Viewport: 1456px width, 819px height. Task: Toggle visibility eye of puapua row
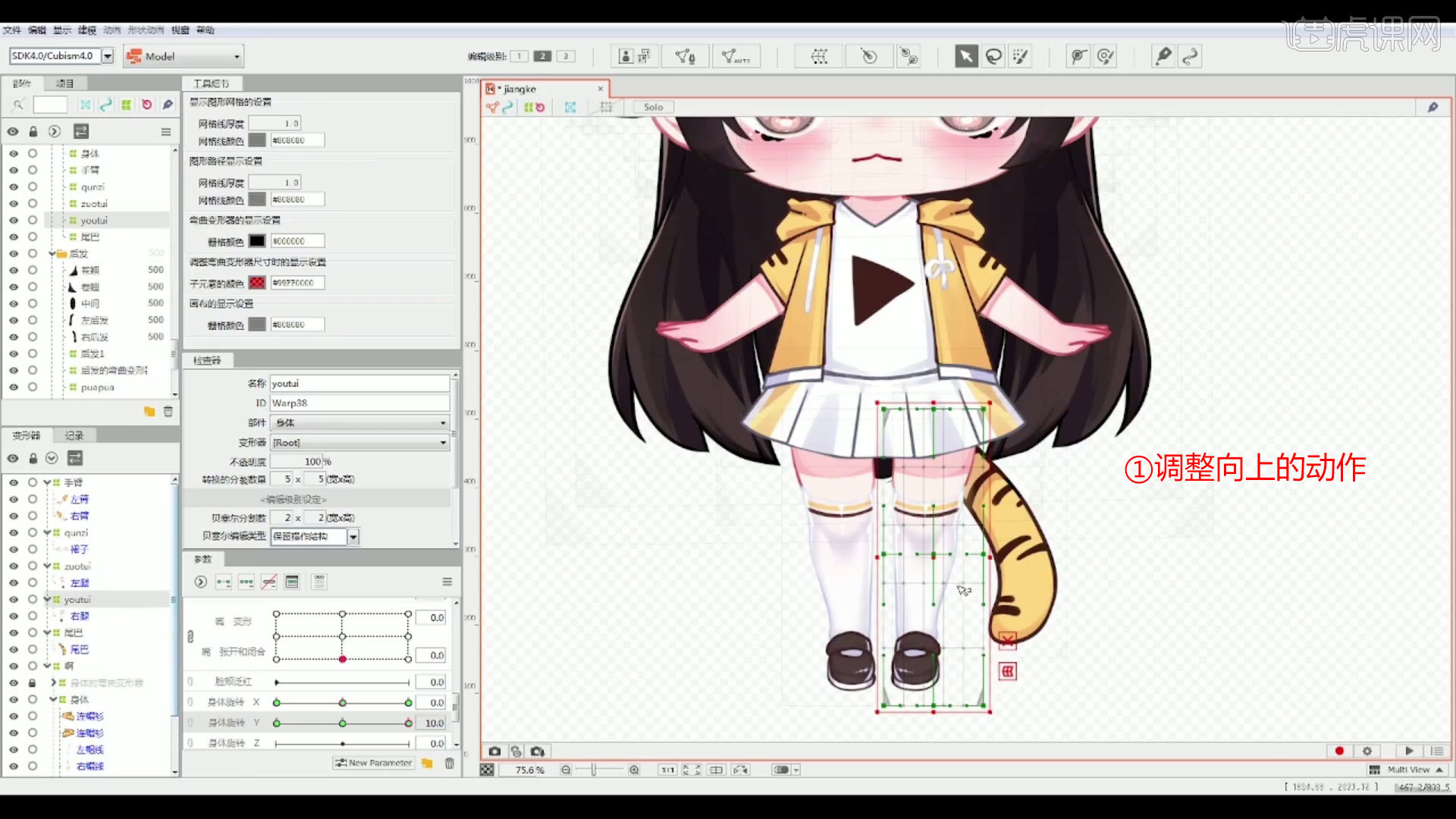14,387
